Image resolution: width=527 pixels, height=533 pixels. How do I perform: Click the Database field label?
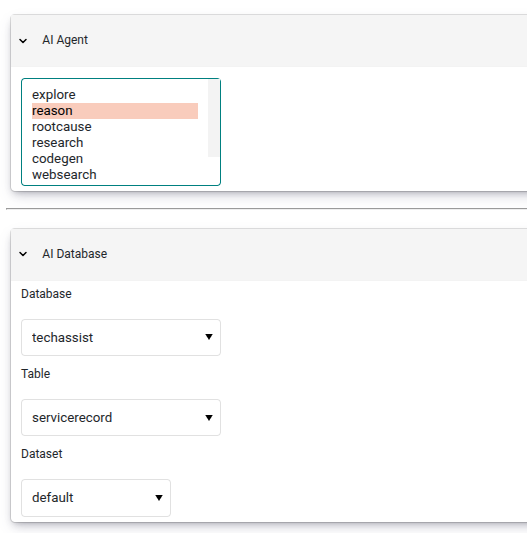click(46, 294)
